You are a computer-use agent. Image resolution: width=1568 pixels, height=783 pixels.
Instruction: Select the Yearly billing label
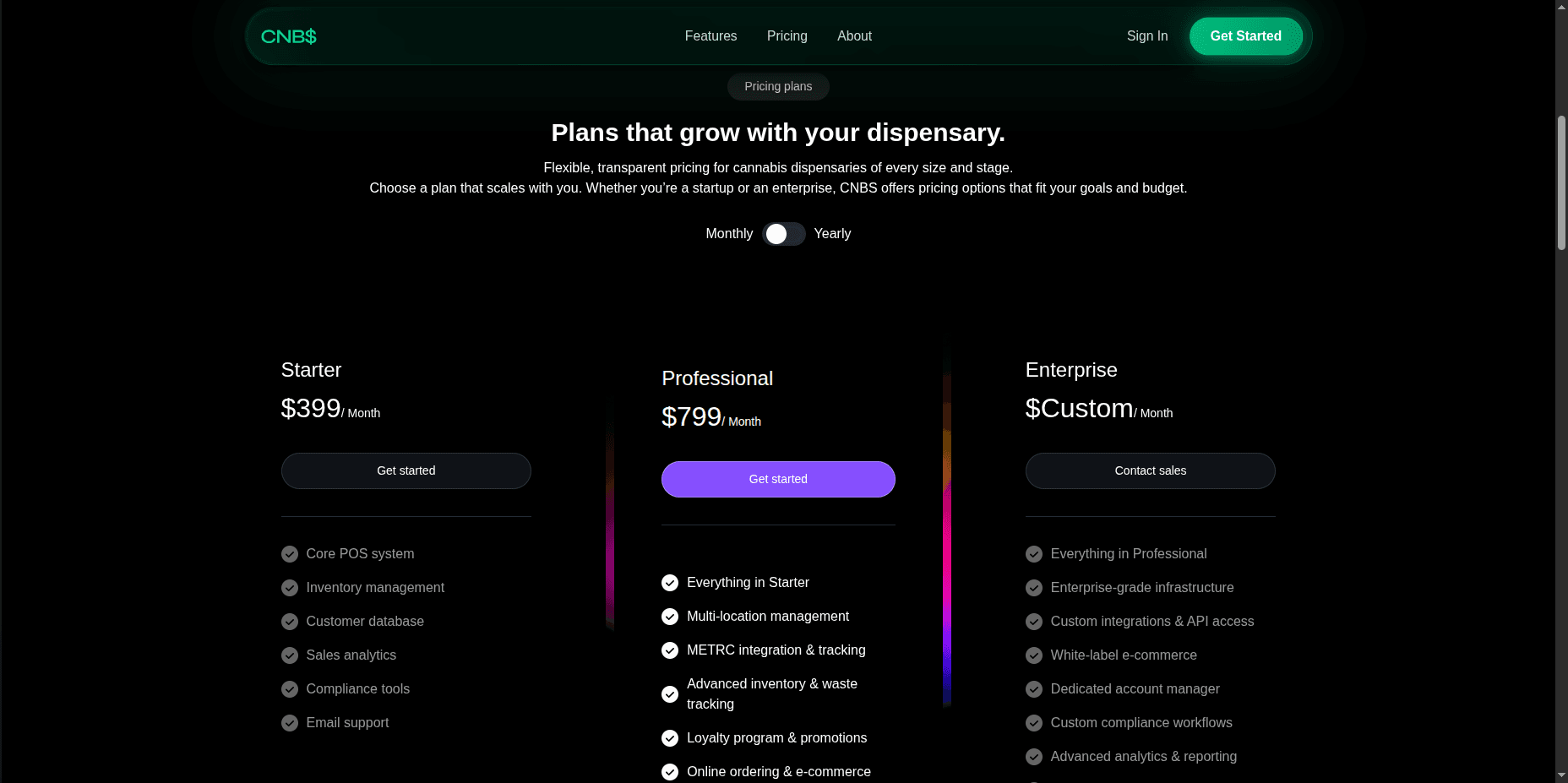[832, 234]
